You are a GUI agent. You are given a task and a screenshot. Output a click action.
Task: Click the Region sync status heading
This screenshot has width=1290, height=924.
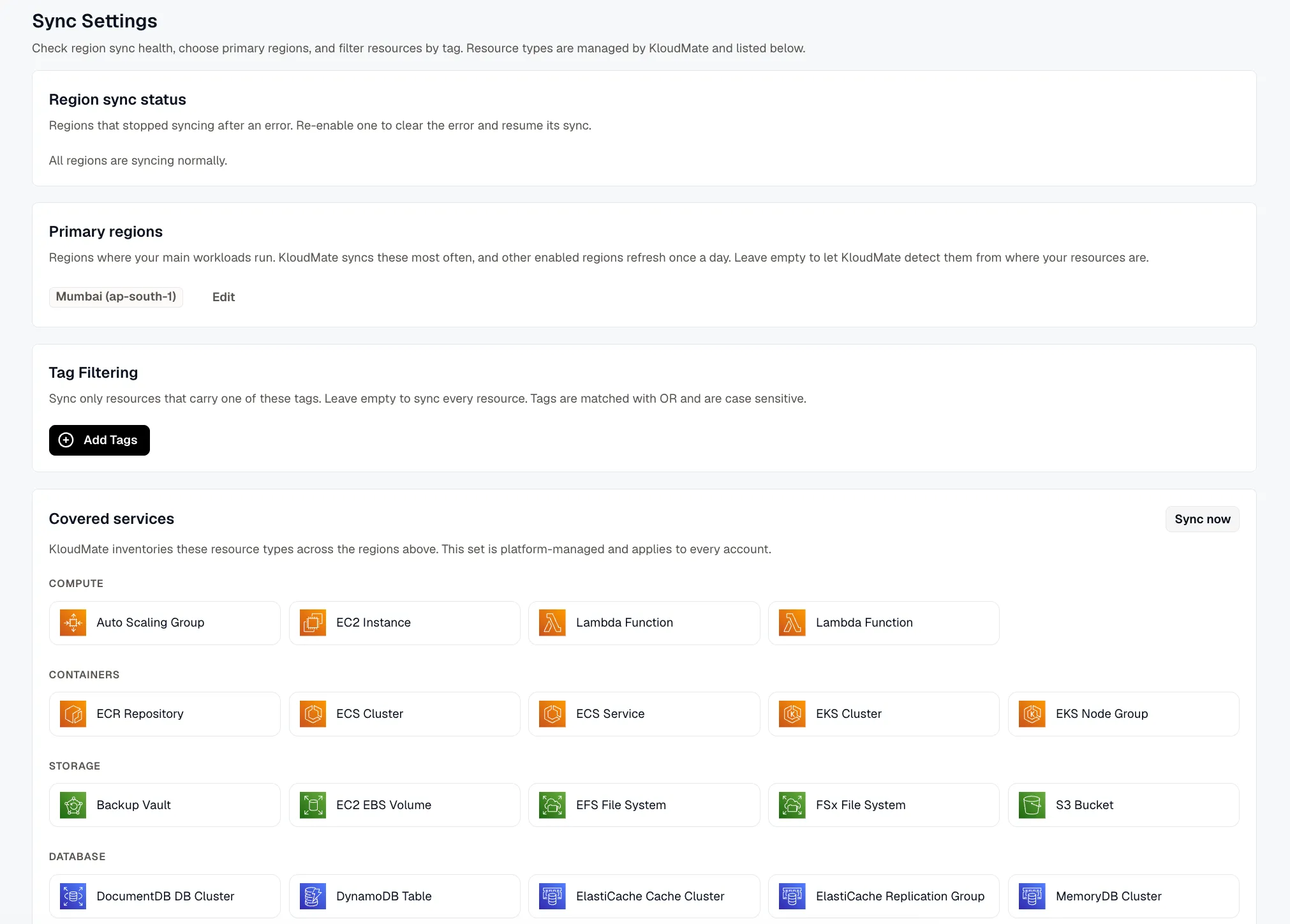click(x=117, y=100)
